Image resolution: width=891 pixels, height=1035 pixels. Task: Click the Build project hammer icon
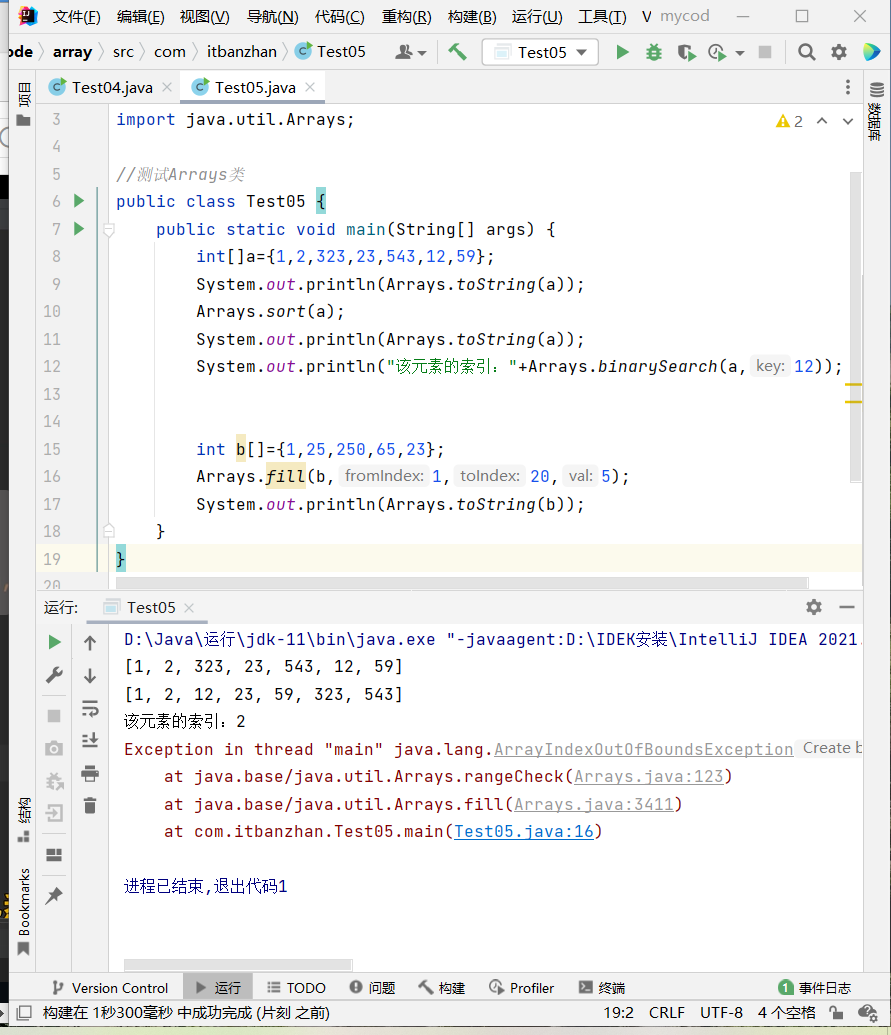click(457, 51)
